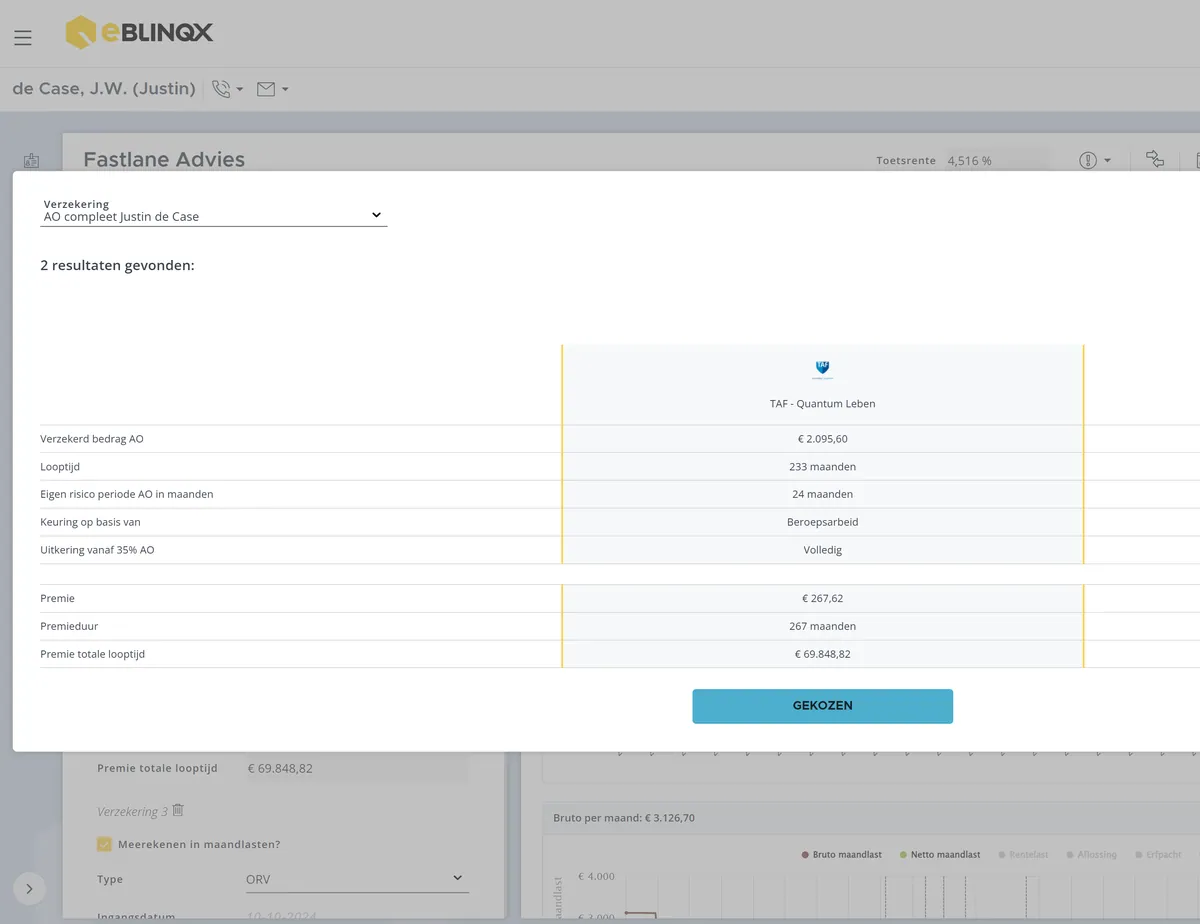Click the '2 resultaten gevonden:' text
Image resolution: width=1200 pixels, height=924 pixels.
pyautogui.click(x=117, y=266)
